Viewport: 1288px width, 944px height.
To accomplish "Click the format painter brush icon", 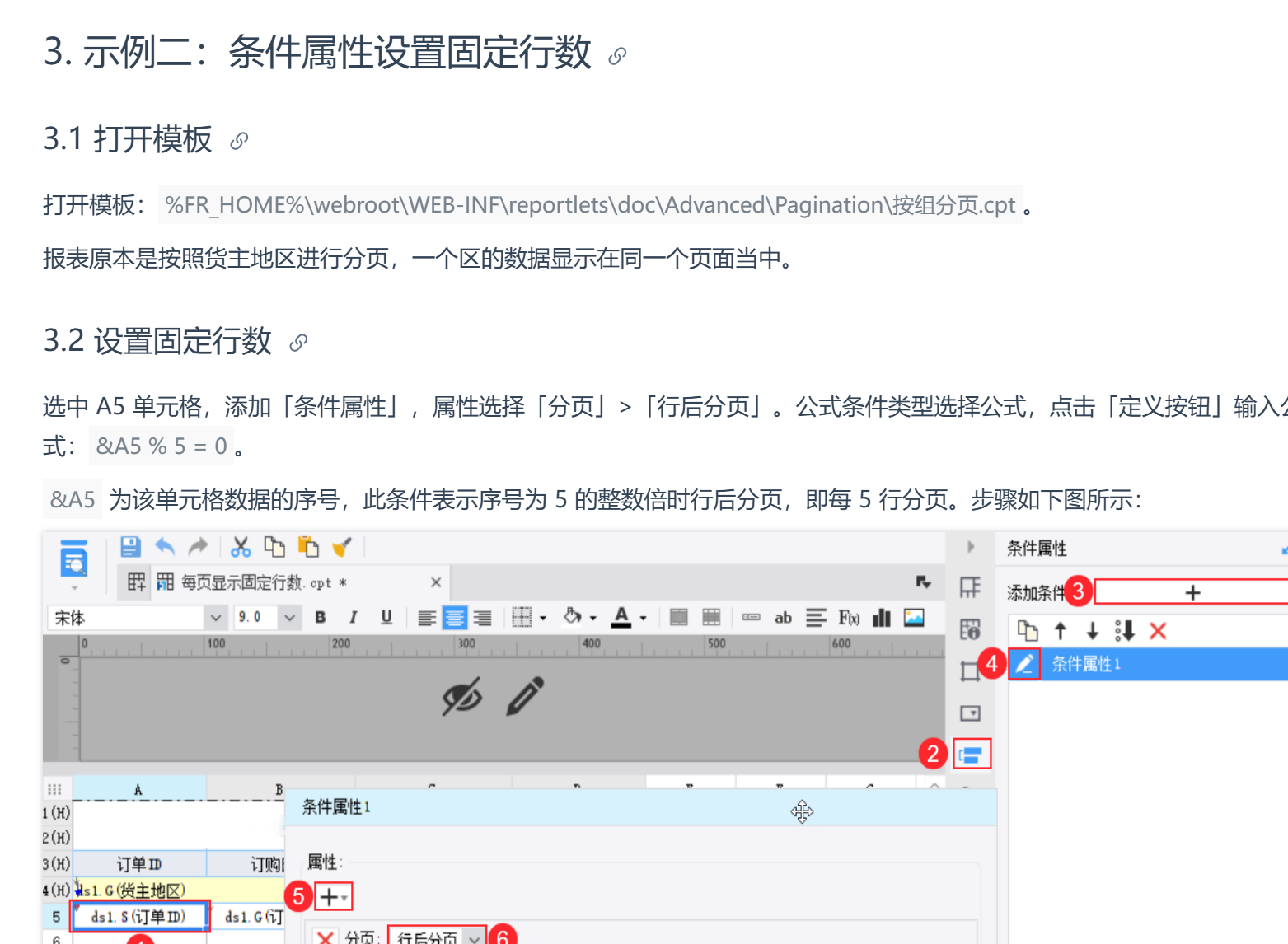I will click(342, 547).
